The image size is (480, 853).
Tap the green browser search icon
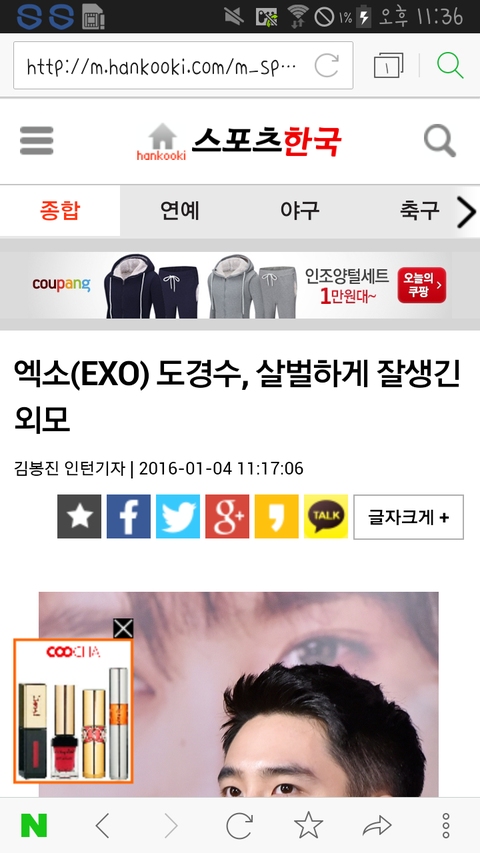pos(450,66)
